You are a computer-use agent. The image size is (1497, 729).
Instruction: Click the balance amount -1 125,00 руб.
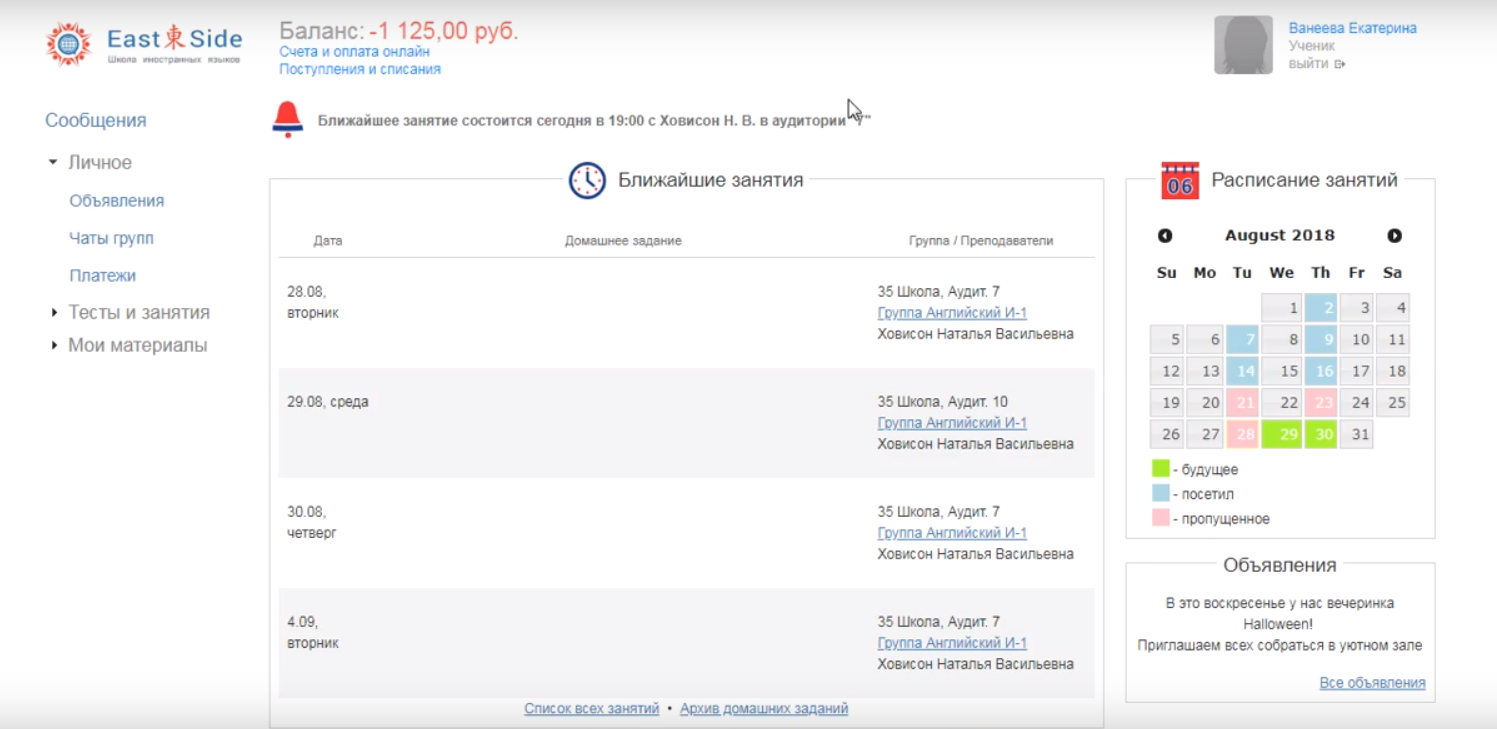443,31
